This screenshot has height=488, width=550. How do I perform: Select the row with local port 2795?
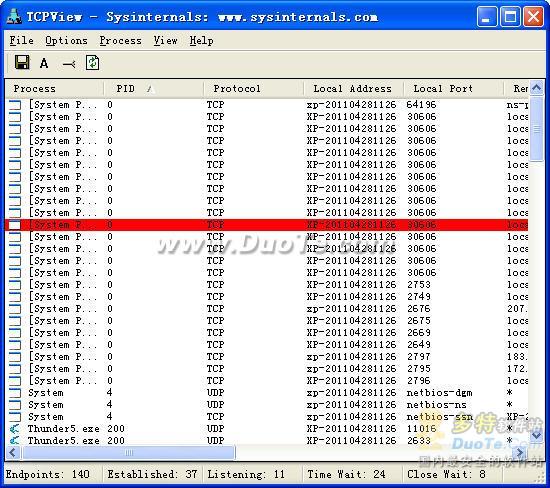coord(267,368)
